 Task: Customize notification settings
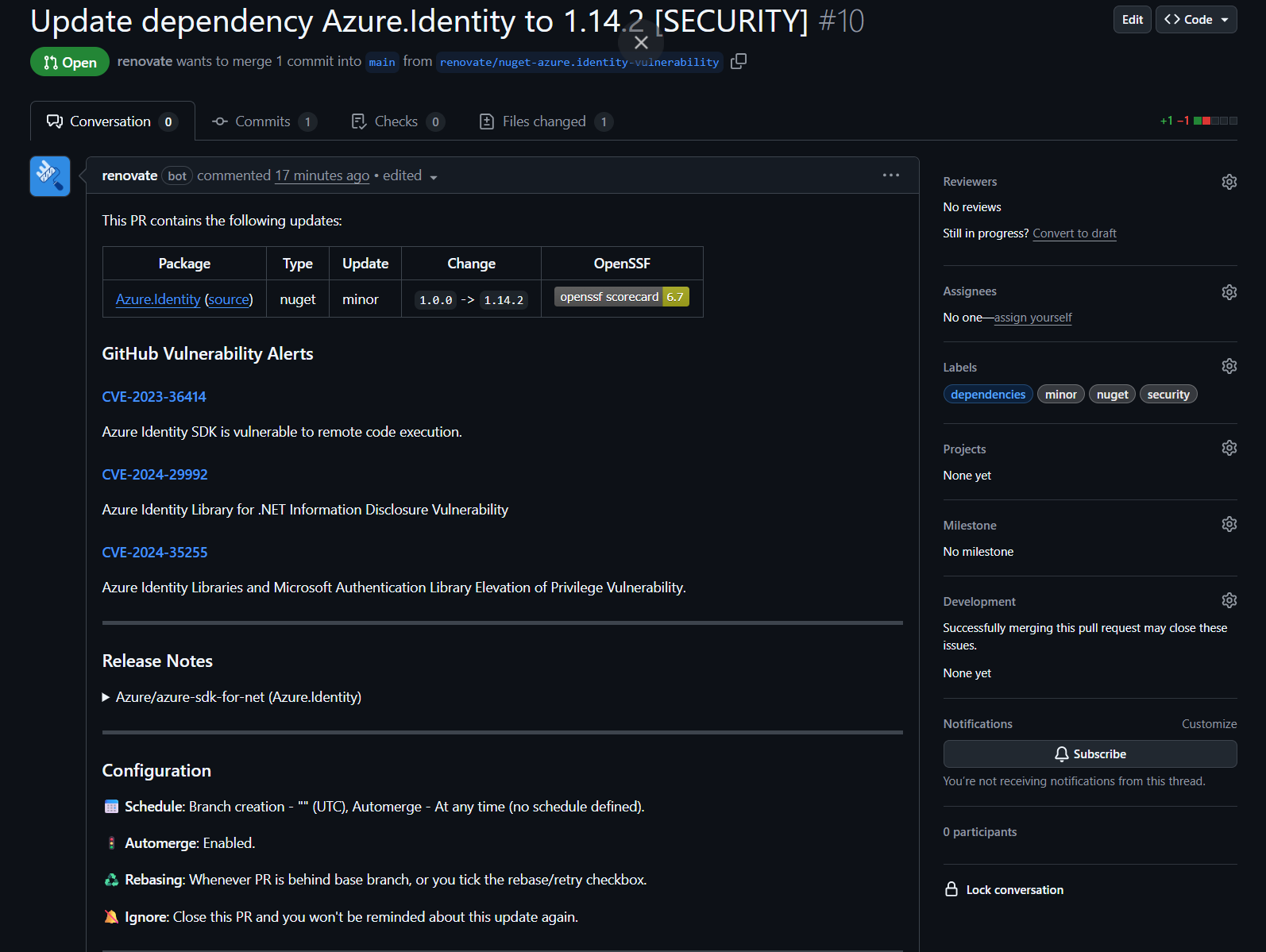[1209, 724]
